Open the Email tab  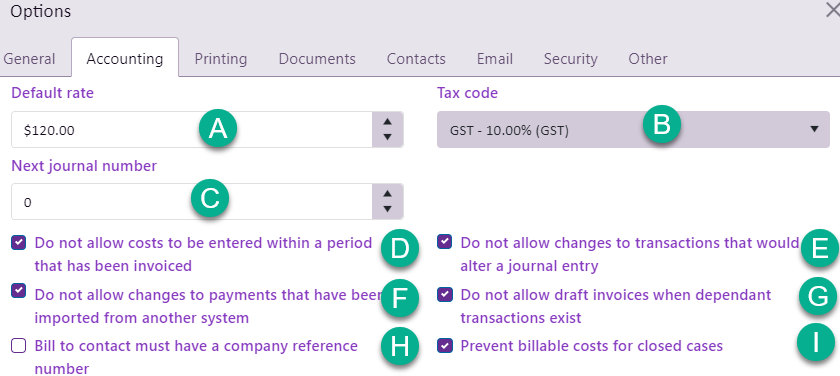click(495, 58)
